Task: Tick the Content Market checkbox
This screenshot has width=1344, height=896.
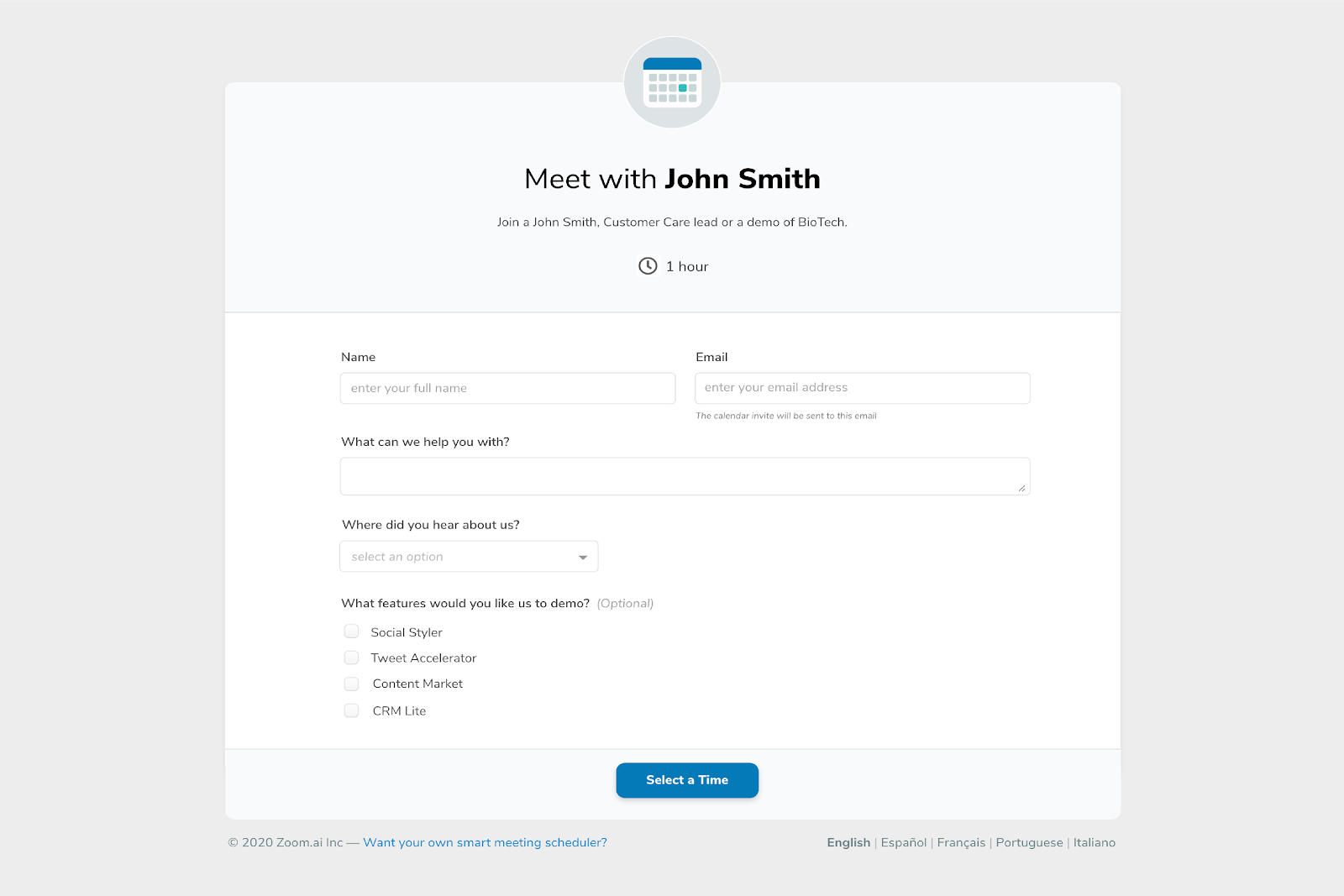Action: (351, 684)
